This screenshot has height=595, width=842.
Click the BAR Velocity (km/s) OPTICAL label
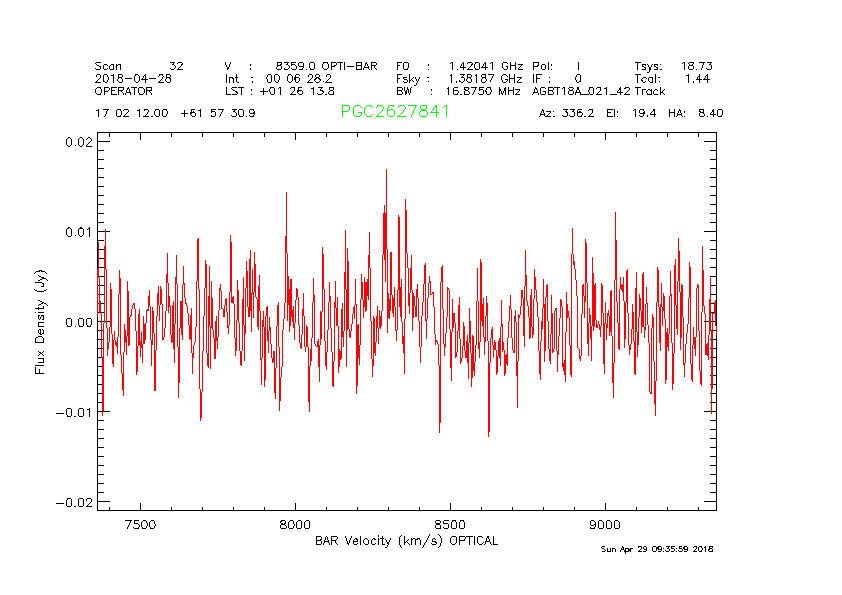click(x=406, y=541)
